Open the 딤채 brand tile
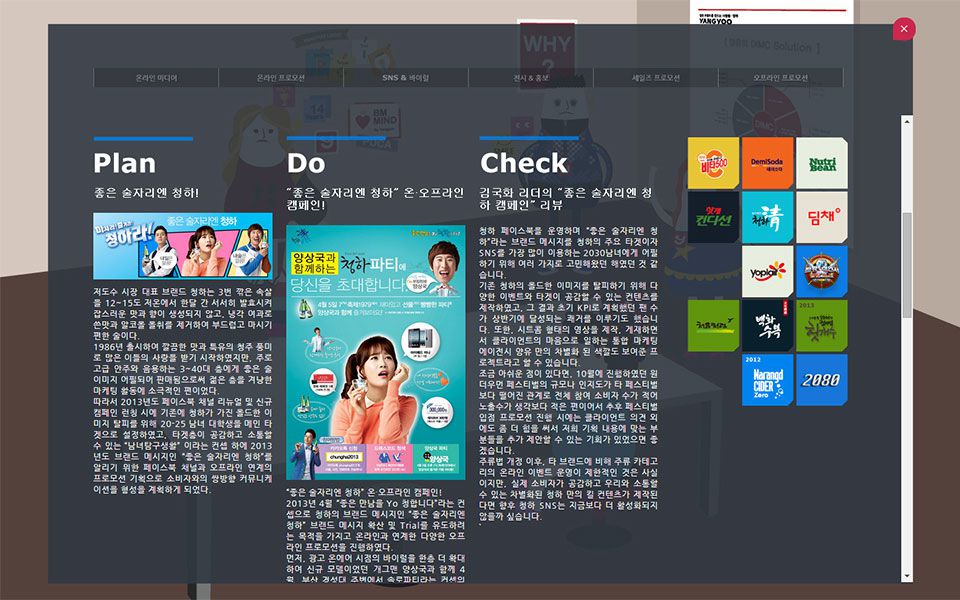960x600 pixels. [x=821, y=218]
